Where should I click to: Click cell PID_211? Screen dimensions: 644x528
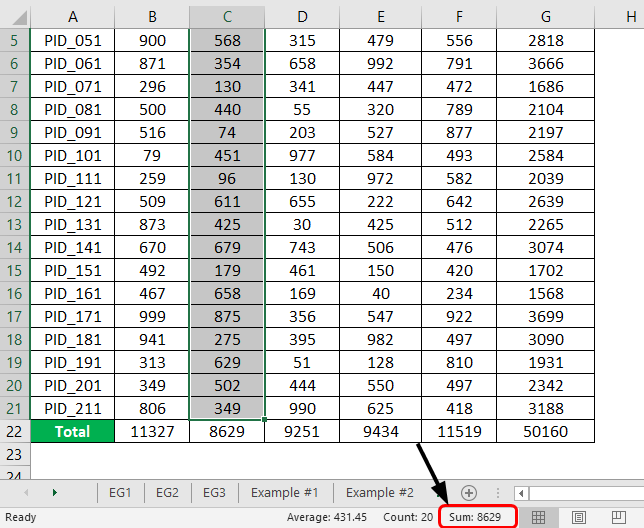(73, 409)
